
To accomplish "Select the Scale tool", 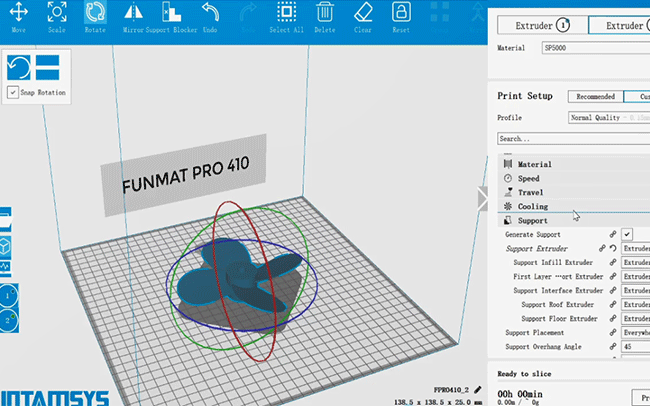I will pyautogui.click(x=57, y=17).
